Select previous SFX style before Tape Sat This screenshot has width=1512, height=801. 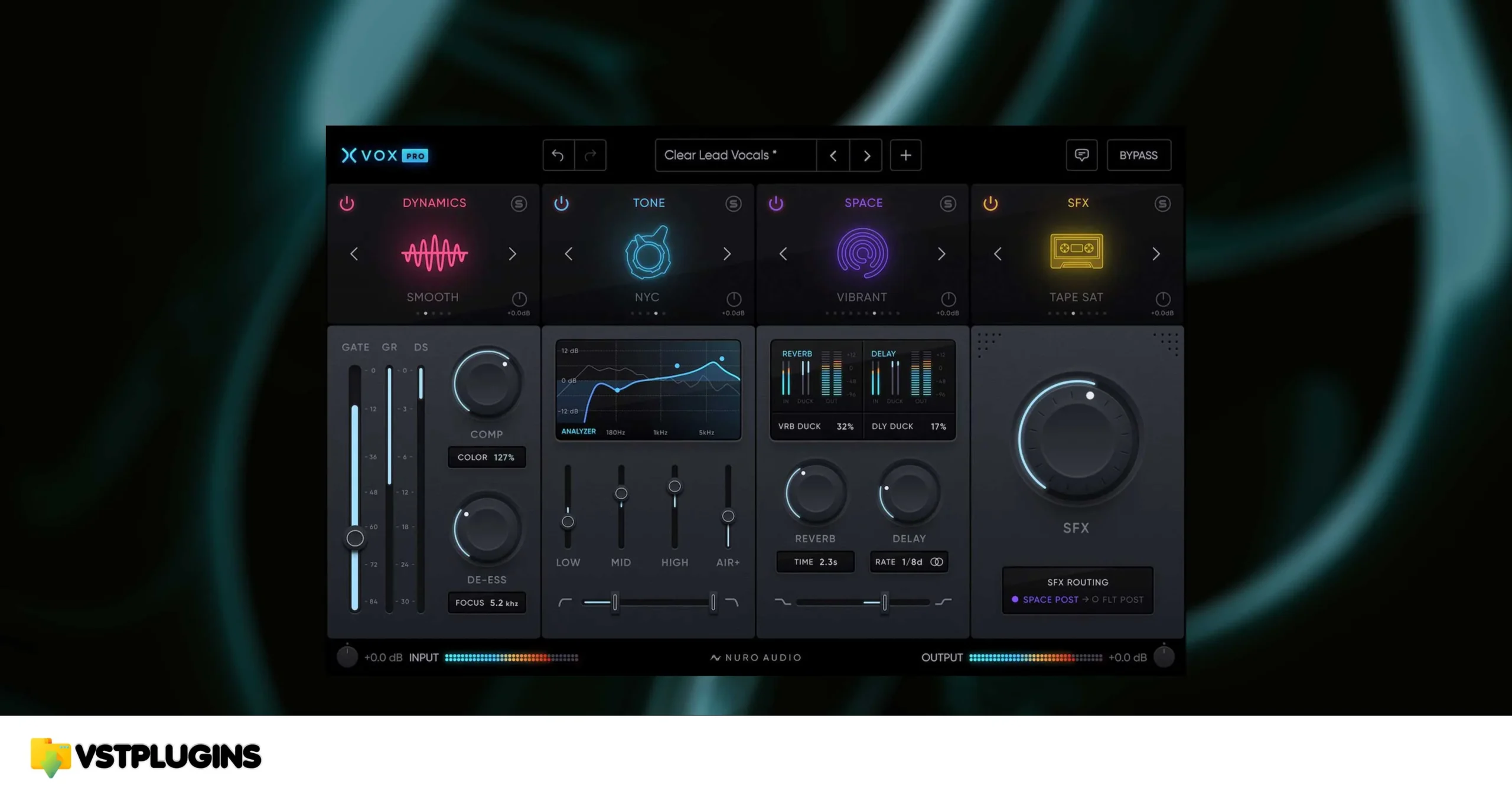[998, 254]
